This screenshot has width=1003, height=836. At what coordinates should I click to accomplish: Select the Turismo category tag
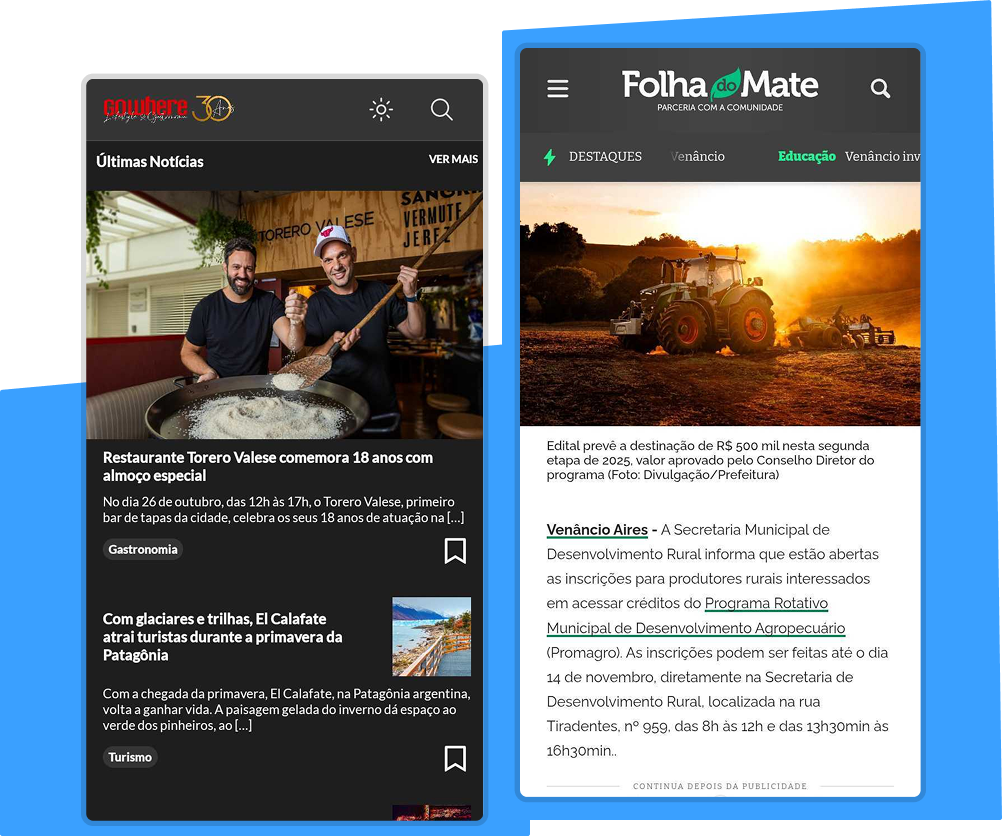(x=130, y=757)
